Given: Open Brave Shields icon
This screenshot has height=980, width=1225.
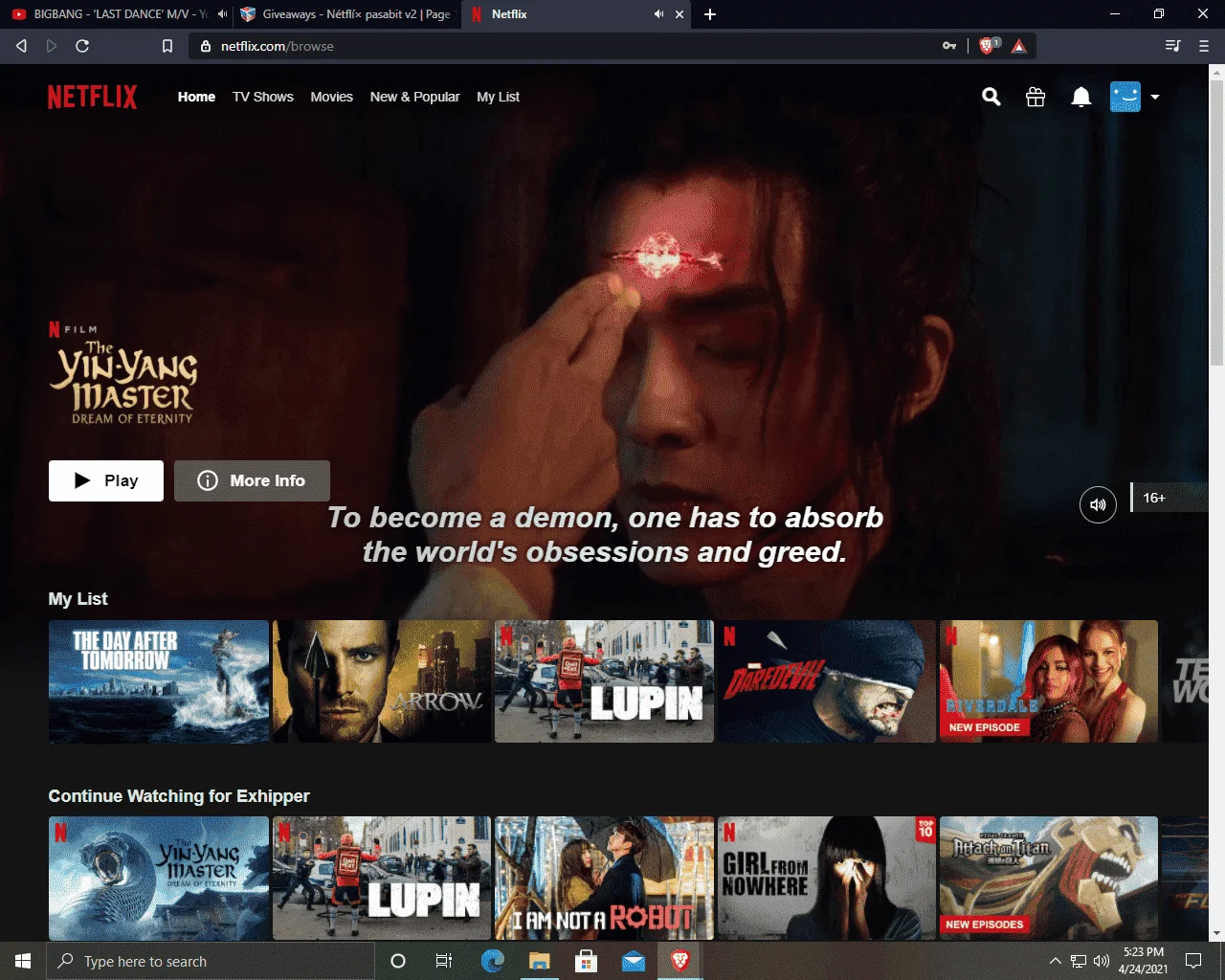Looking at the screenshot, I should click(988, 46).
